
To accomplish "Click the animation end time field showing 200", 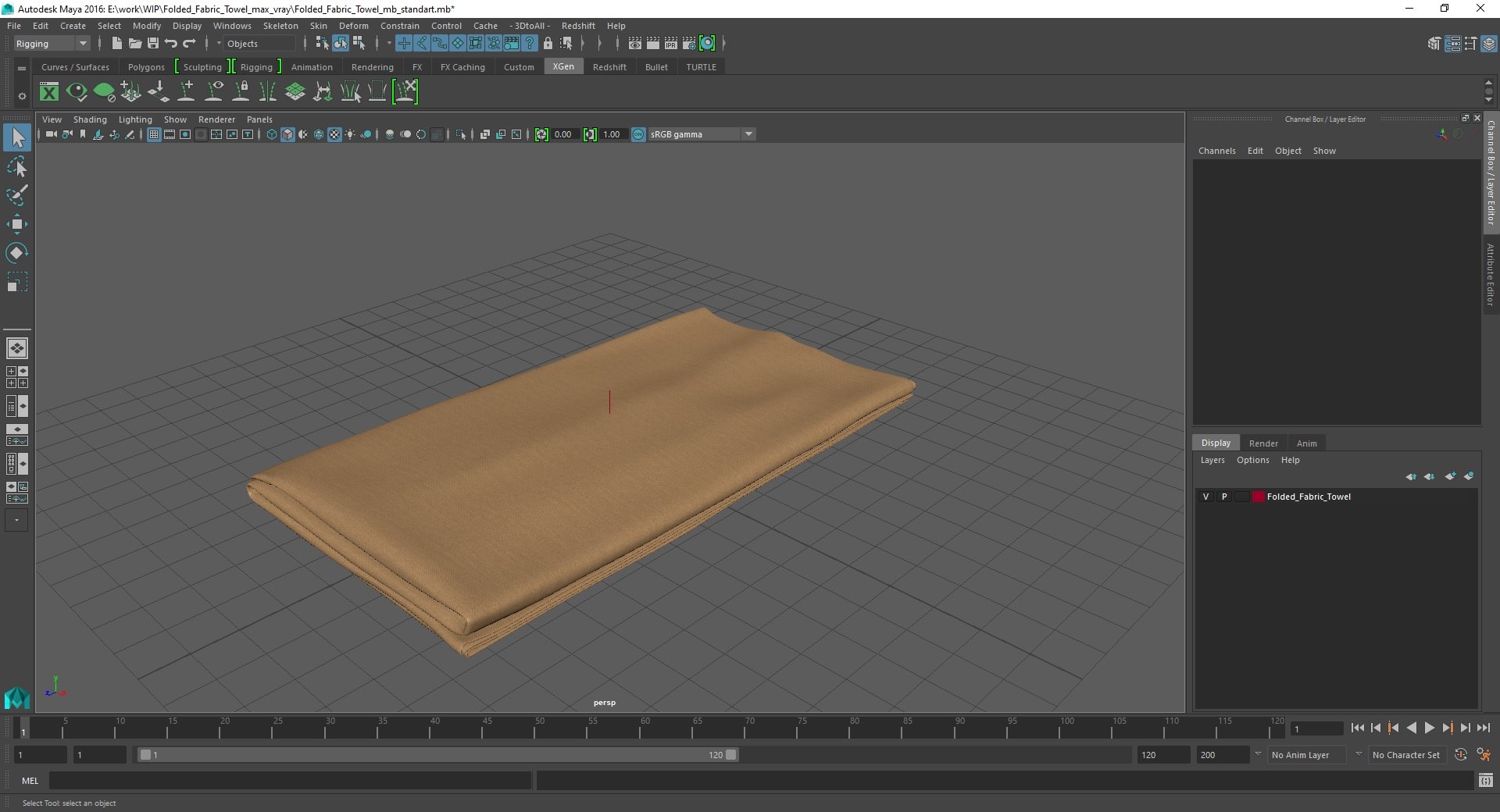I will pos(1222,755).
